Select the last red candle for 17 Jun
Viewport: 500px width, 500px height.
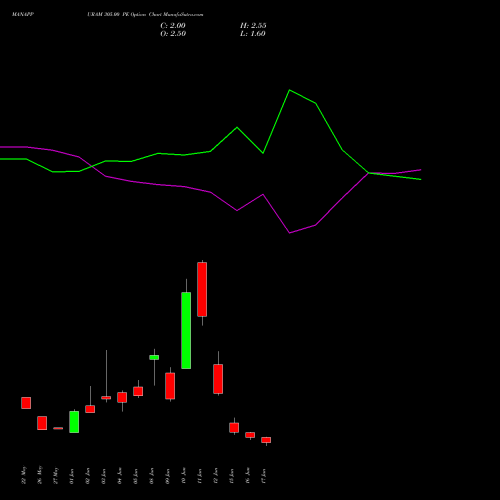click(x=266, y=440)
